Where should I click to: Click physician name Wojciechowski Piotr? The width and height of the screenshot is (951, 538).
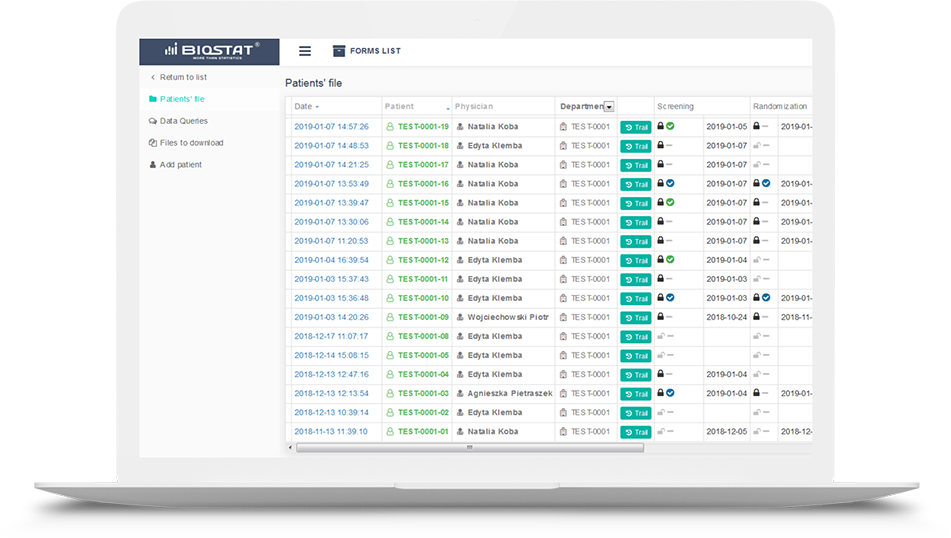pyautogui.click(x=508, y=317)
